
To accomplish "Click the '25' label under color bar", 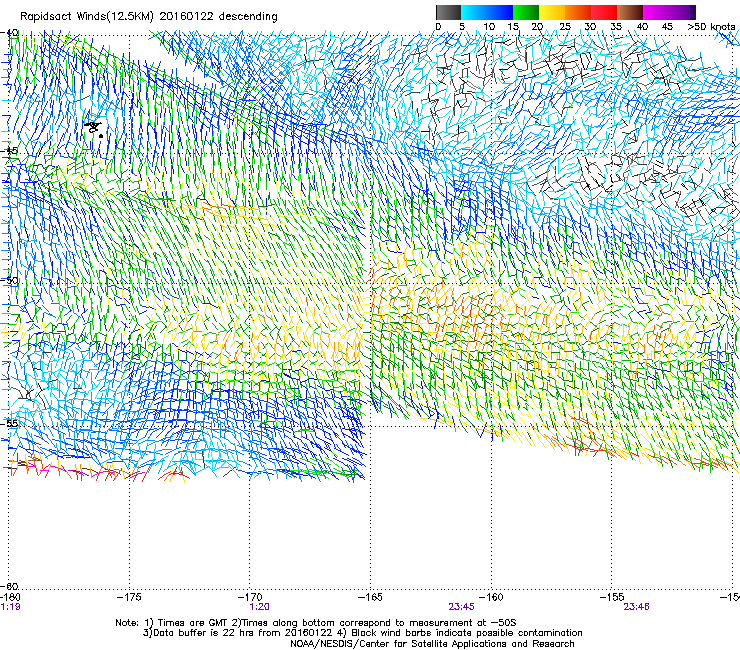I will pos(565,27).
